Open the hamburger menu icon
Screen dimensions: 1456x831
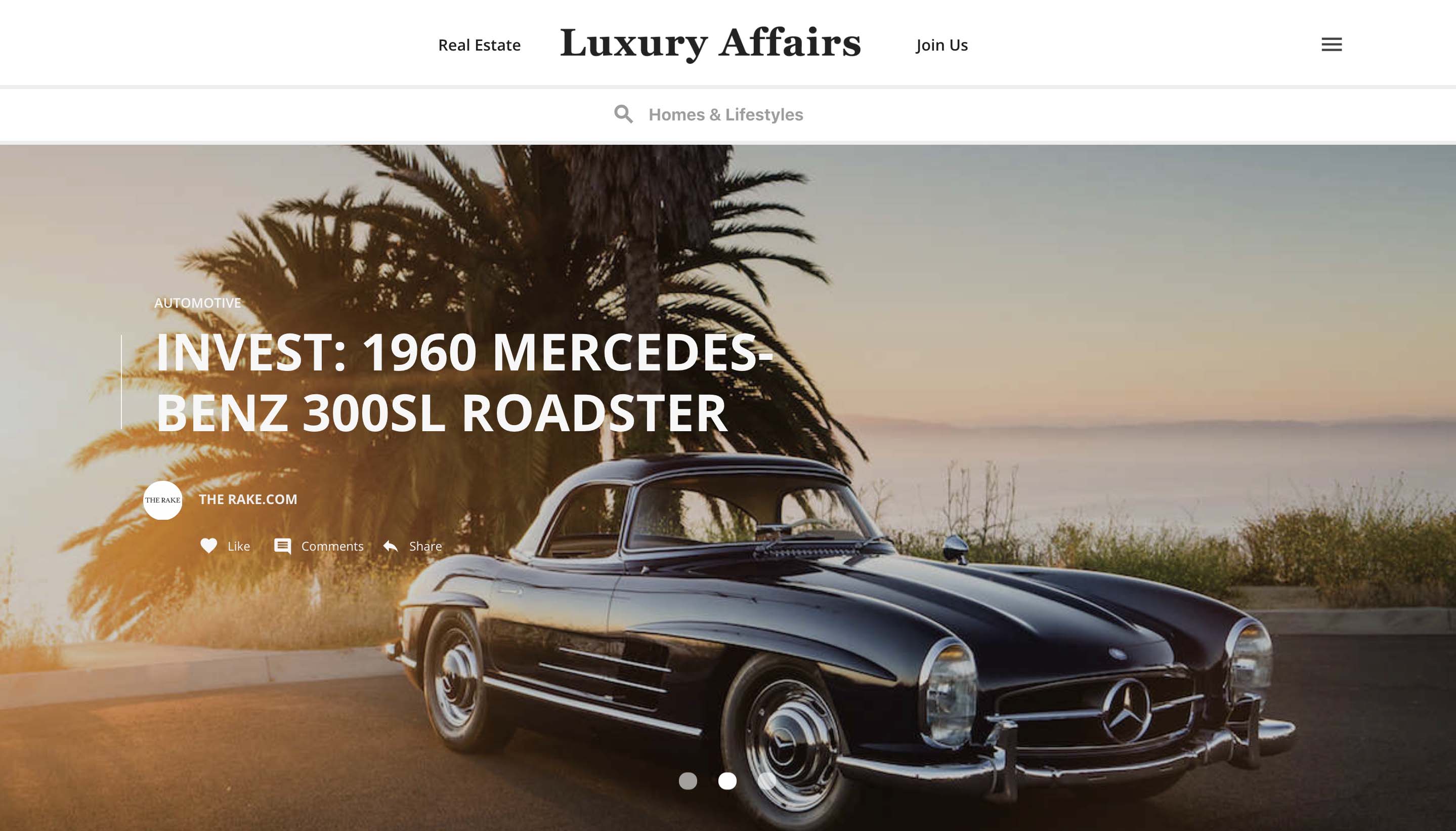coord(1331,45)
